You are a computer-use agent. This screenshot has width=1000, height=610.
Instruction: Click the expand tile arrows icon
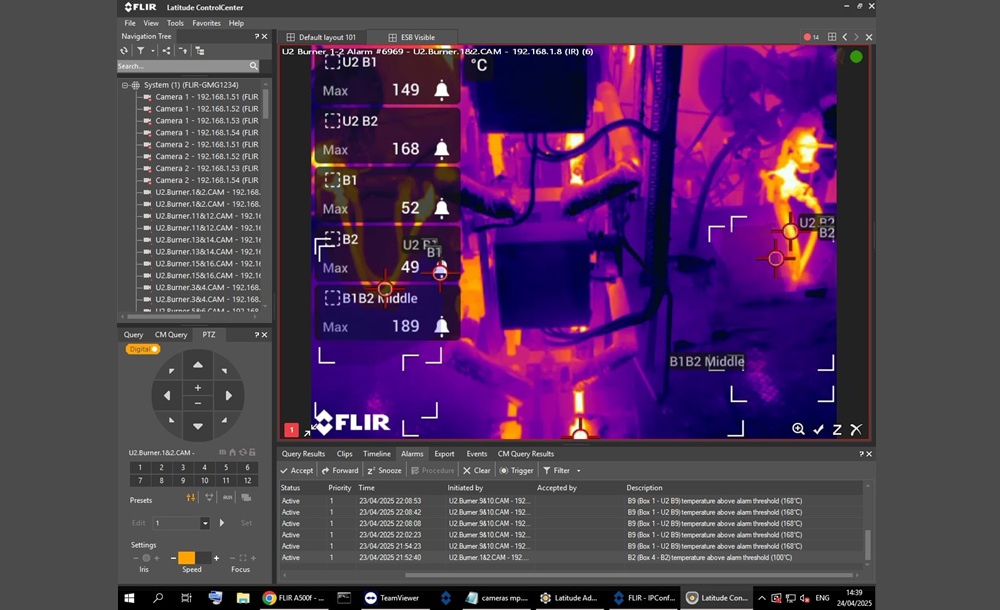pyautogui.click(x=309, y=431)
